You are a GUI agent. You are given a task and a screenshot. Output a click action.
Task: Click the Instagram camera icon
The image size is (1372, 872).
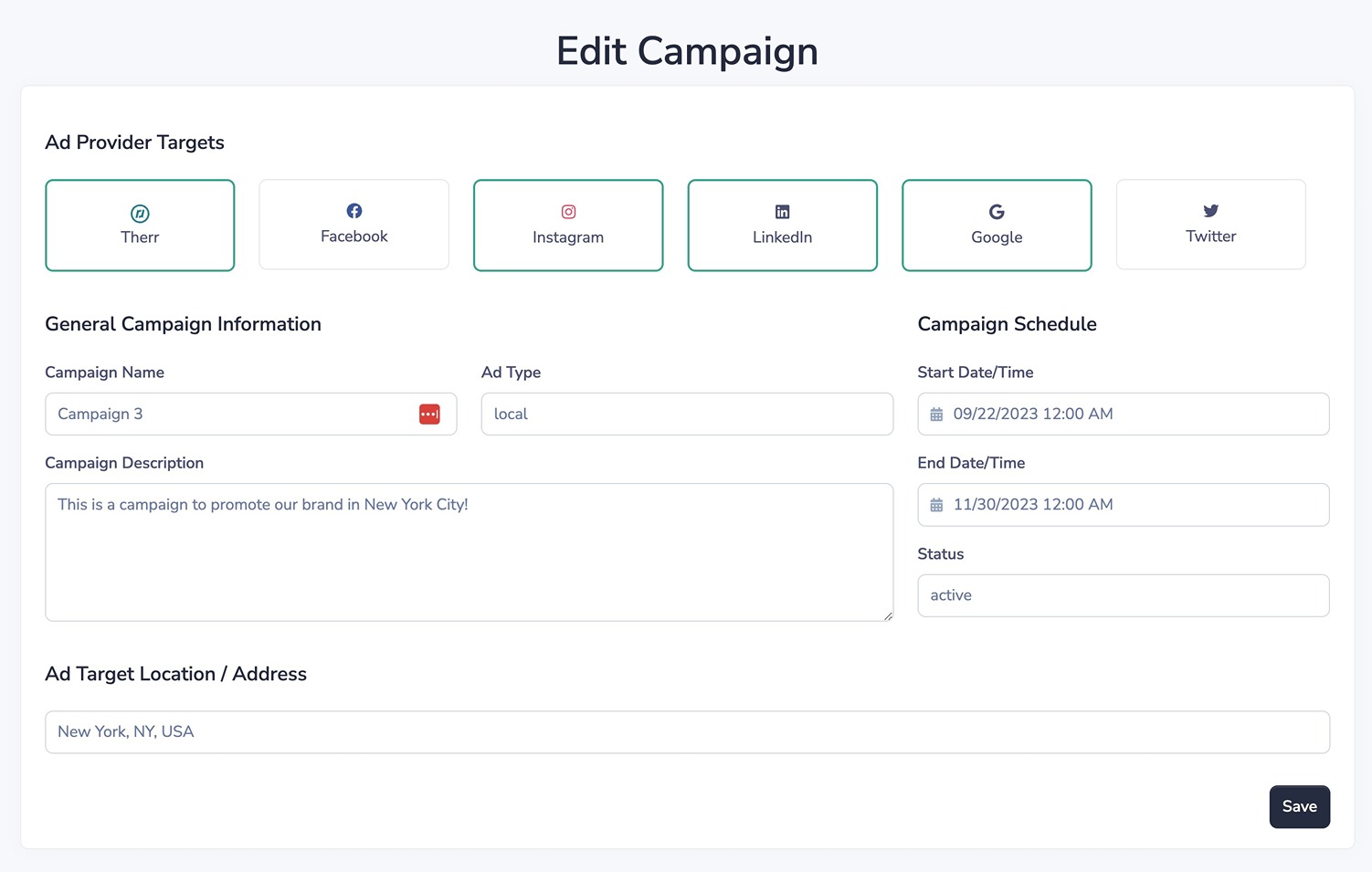click(x=568, y=211)
